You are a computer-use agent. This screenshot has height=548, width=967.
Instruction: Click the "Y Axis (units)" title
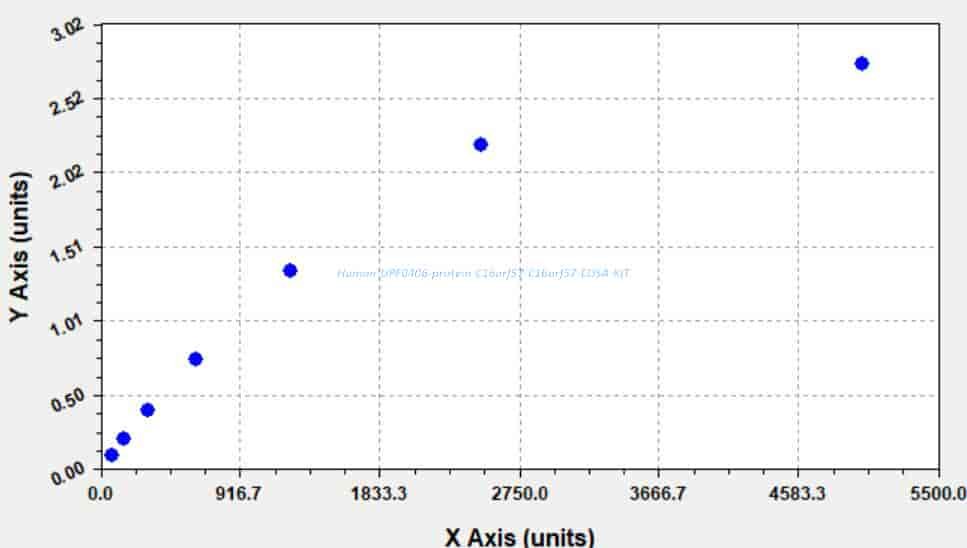20,247
